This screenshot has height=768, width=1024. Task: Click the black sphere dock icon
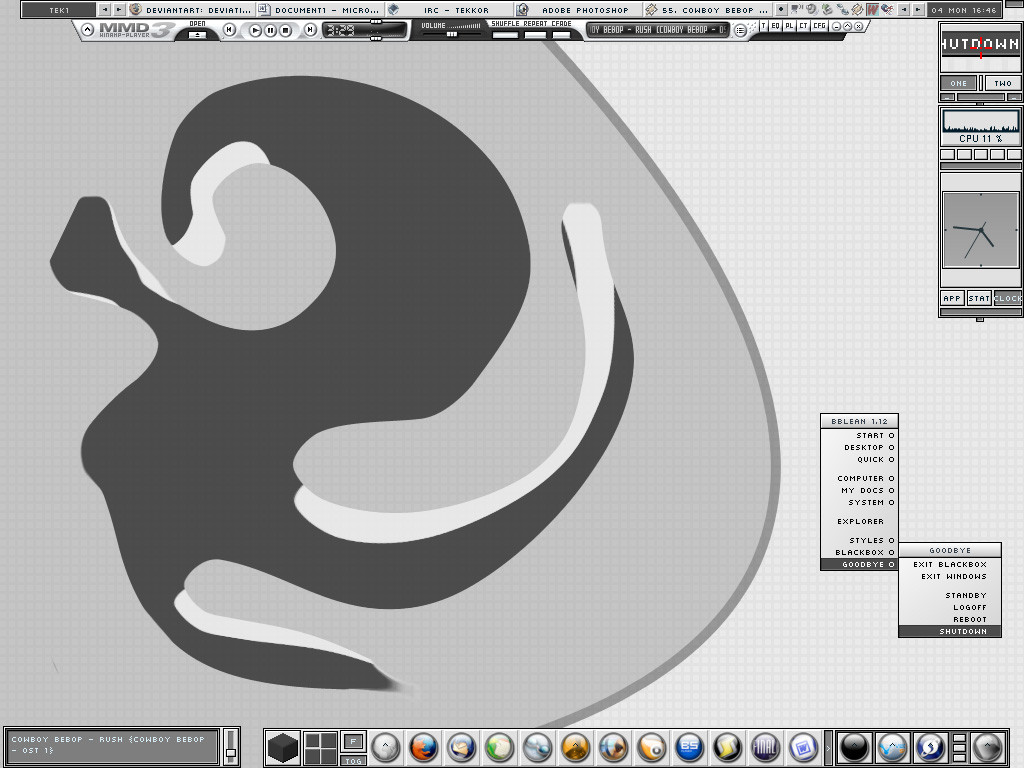(854, 747)
